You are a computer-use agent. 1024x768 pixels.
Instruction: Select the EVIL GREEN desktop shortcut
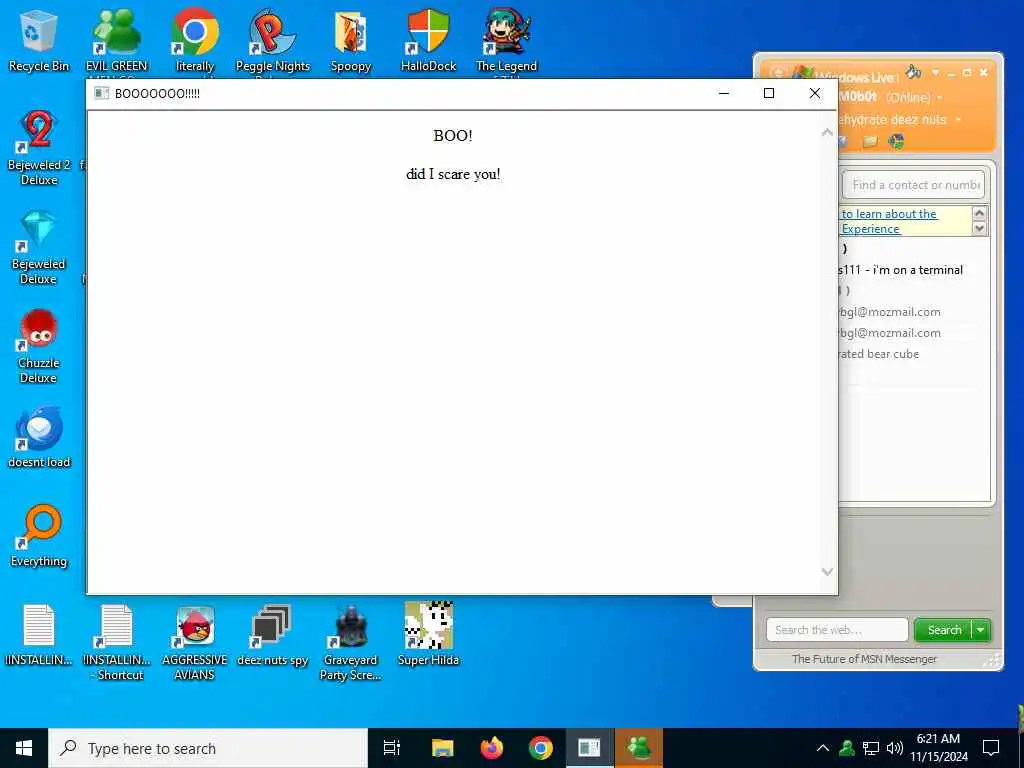coord(116,40)
